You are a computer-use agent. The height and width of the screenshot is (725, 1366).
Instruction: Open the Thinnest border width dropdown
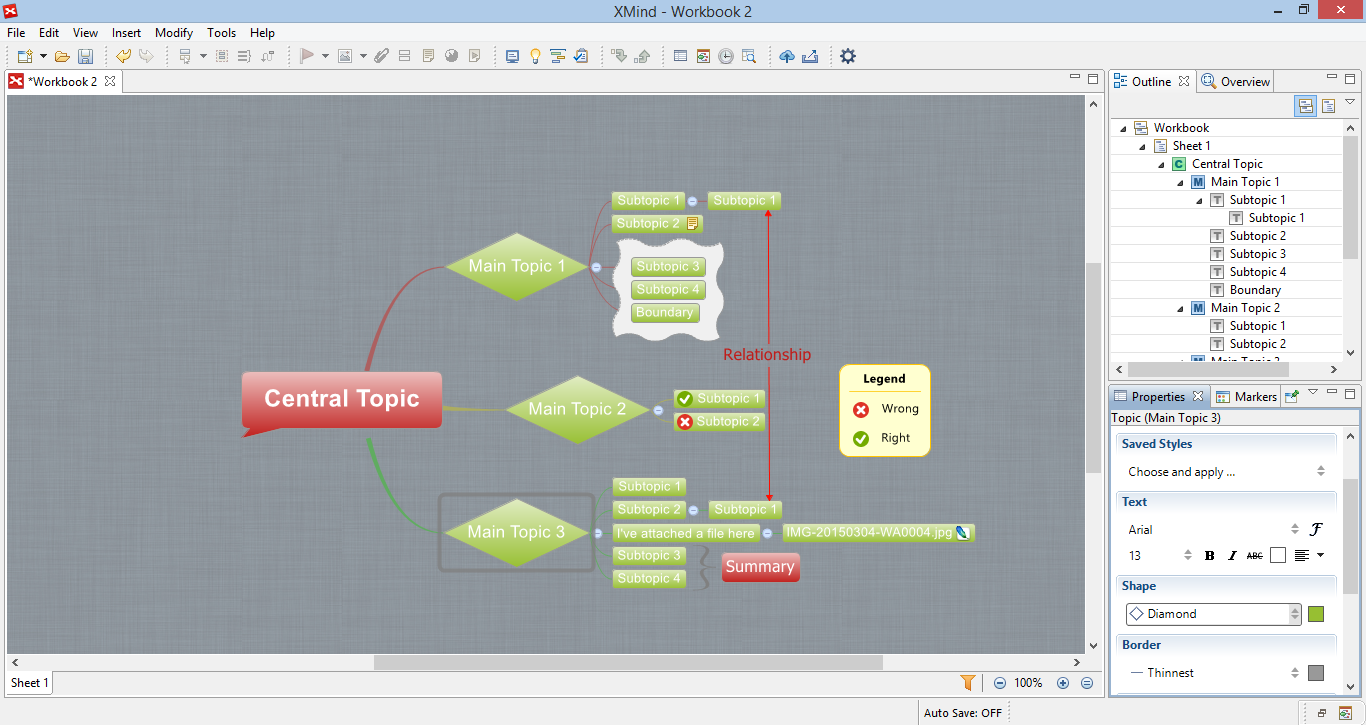pyautogui.click(x=1213, y=673)
